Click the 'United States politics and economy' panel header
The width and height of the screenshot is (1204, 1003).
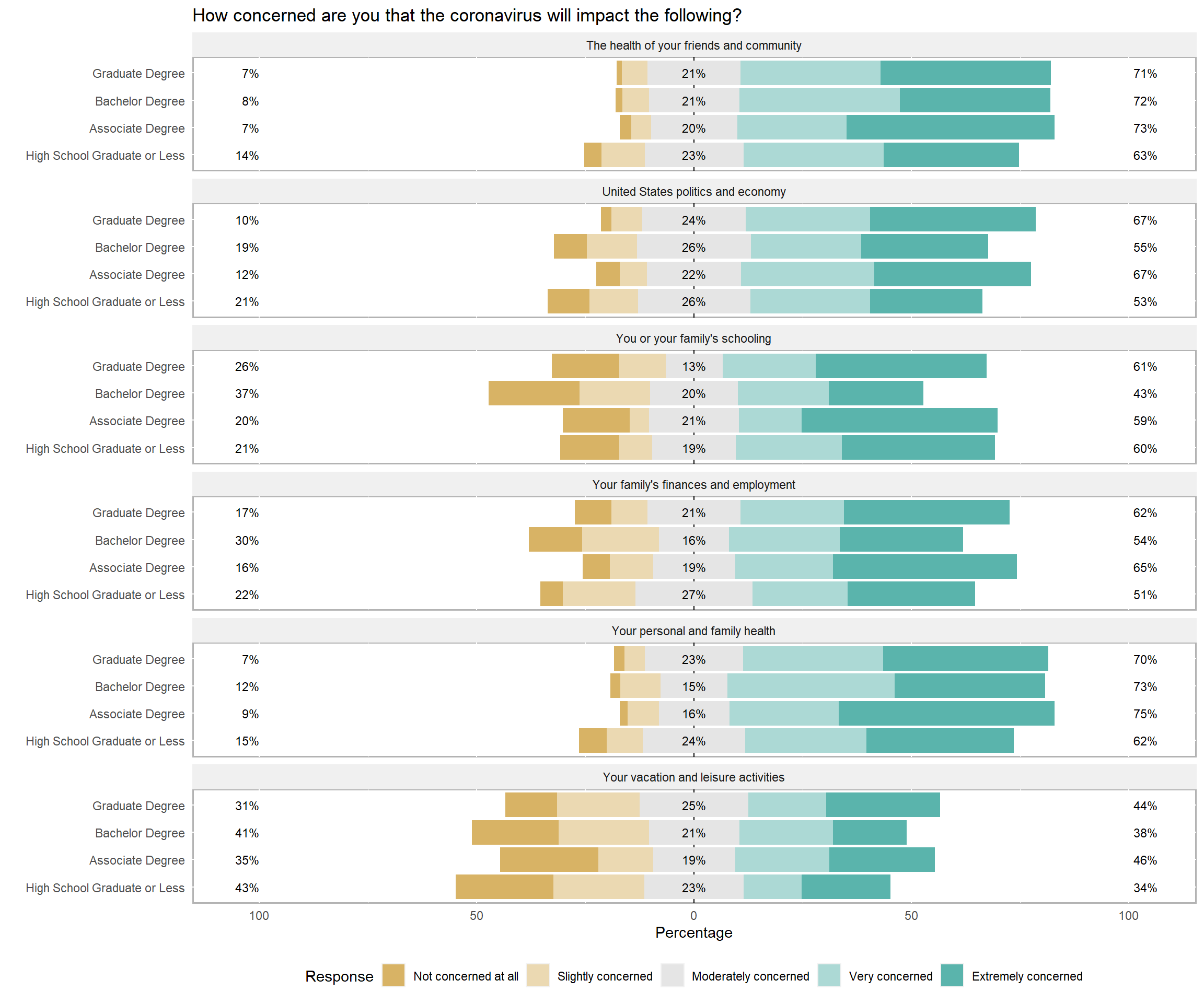pos(693,192)
